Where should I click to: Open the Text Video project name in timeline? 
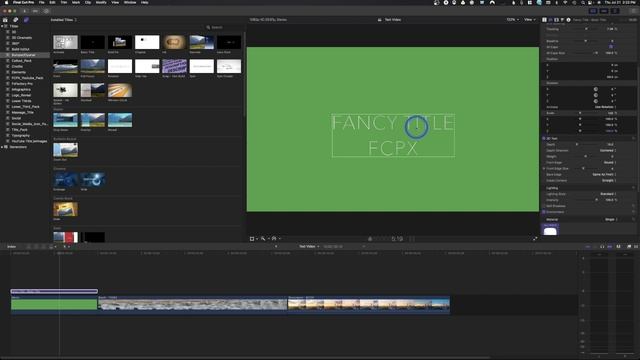tap(309, 247)
